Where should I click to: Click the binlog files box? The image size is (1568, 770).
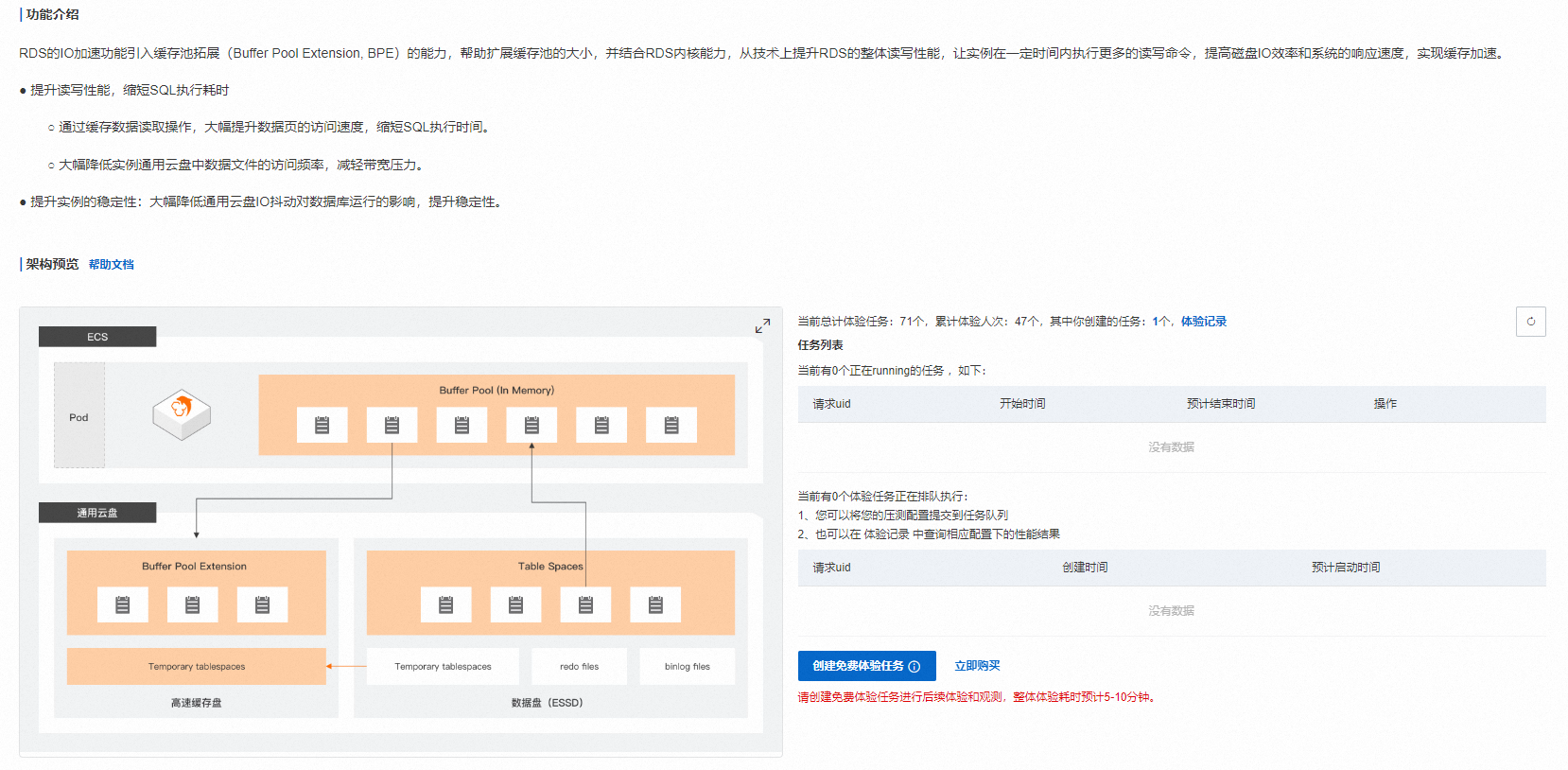pyautogui.click(x=688, y=666)
